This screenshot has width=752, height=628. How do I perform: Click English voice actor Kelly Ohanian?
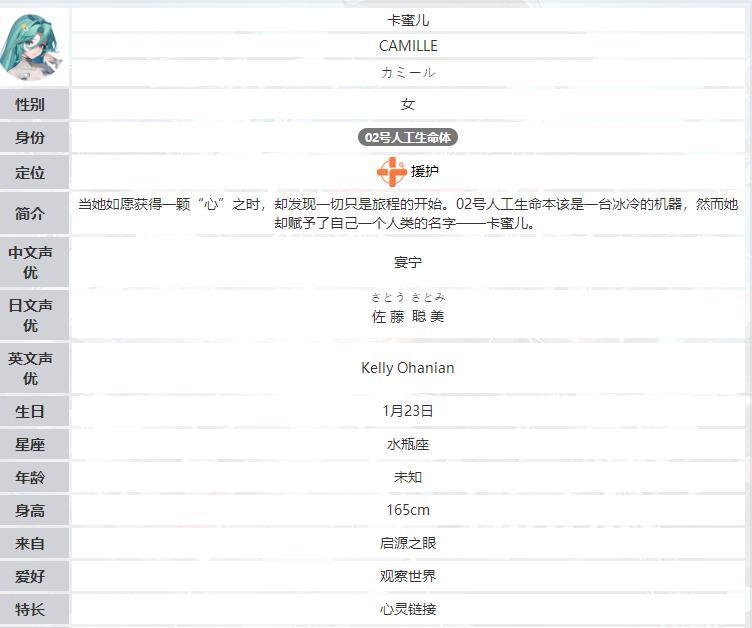(408, 368)
